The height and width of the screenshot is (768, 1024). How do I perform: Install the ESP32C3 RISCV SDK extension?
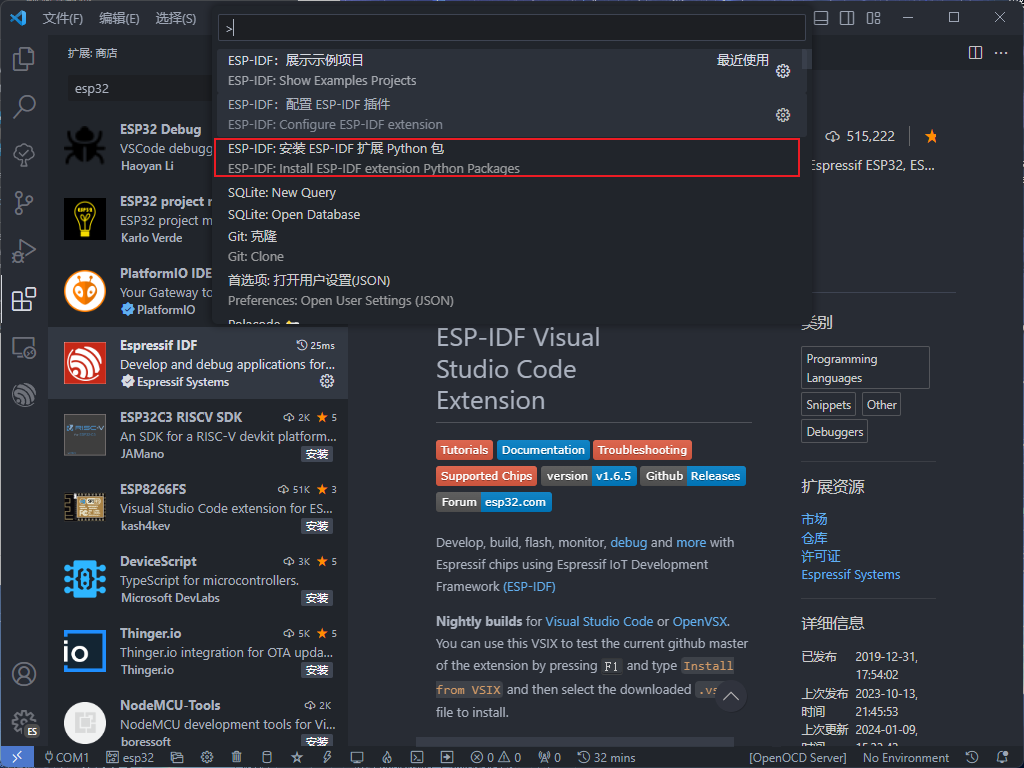(317, 454)
